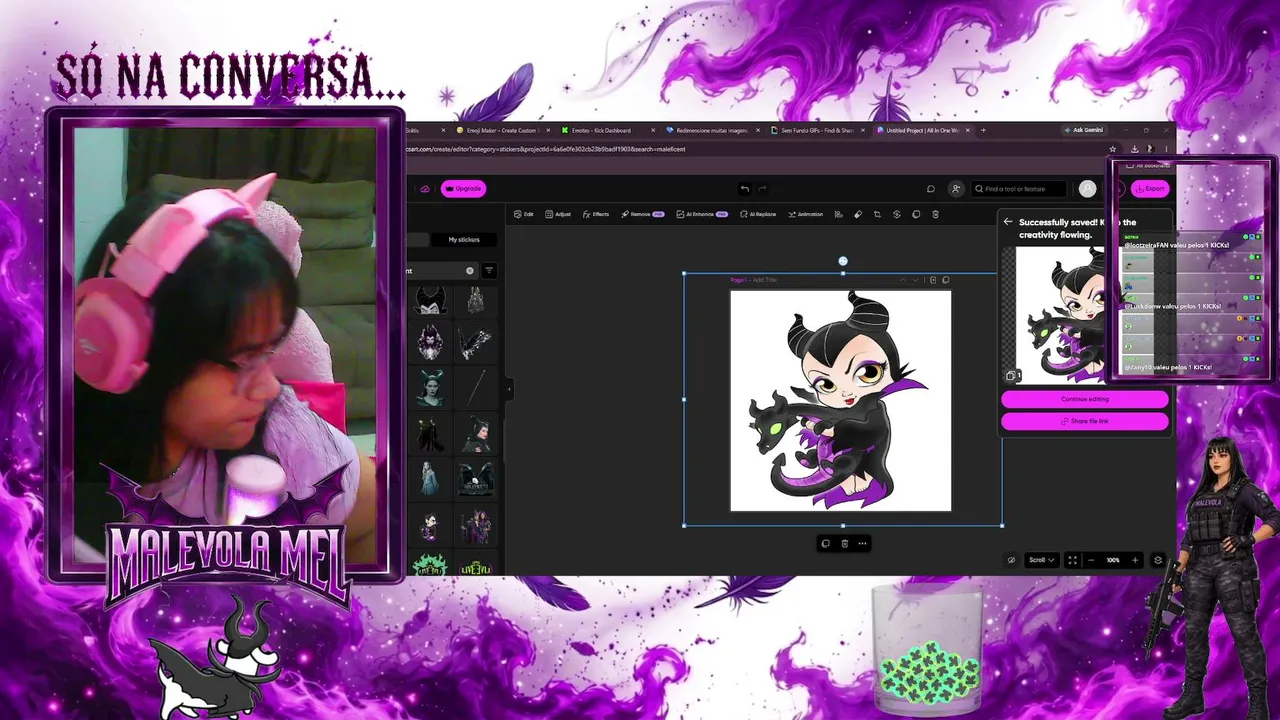The height and width of the screenshot is (720, 1280).
Task: Open the comments bubble icon
Action: [x=931, y=188]
